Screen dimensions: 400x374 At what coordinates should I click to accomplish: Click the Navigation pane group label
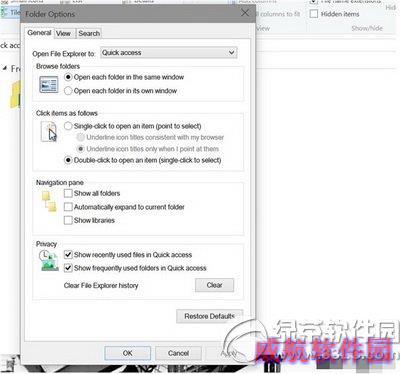60,183
